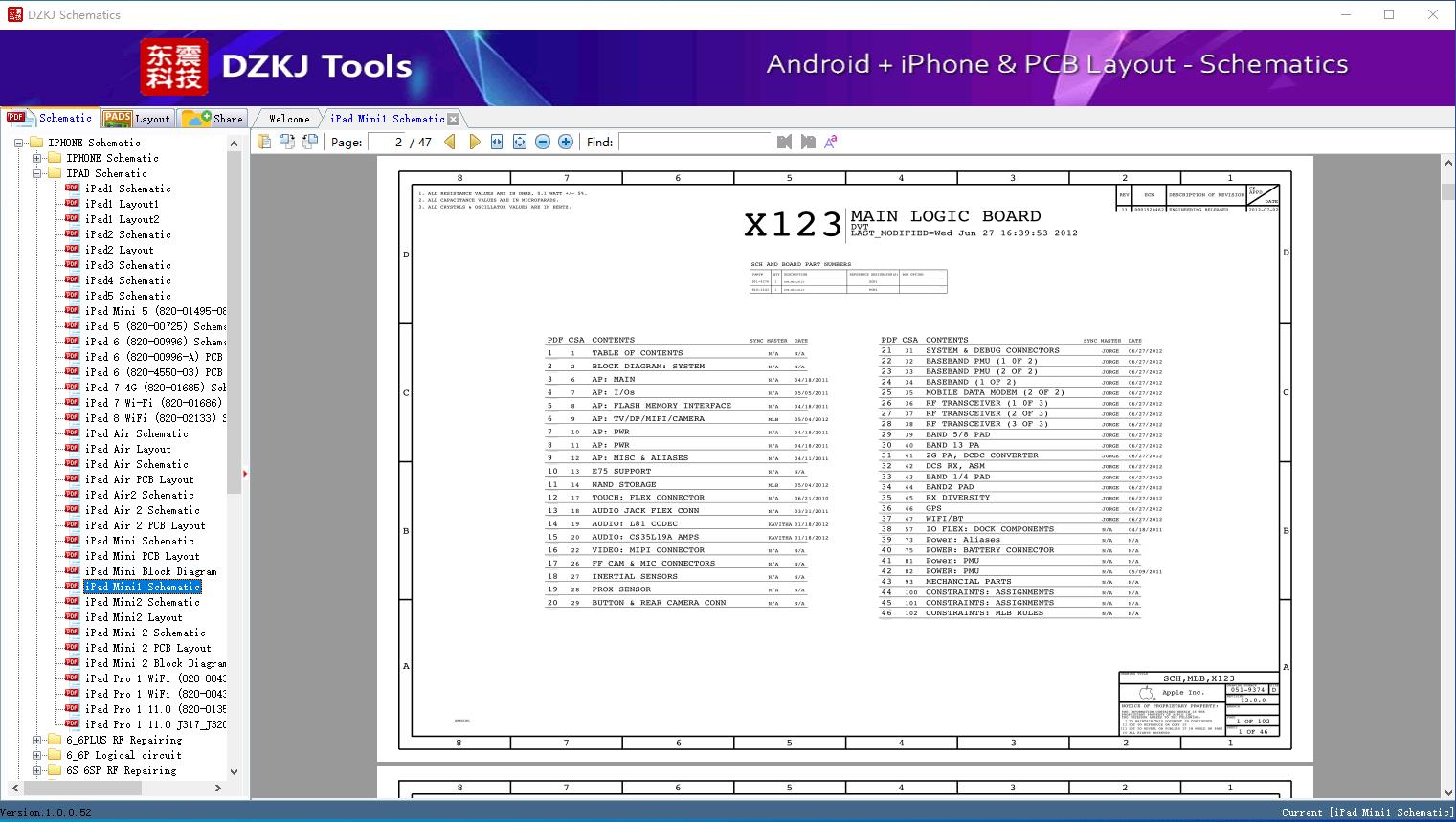1456x822 pixels.
Task: Click the fit width icon
Action: coord(497,142)
